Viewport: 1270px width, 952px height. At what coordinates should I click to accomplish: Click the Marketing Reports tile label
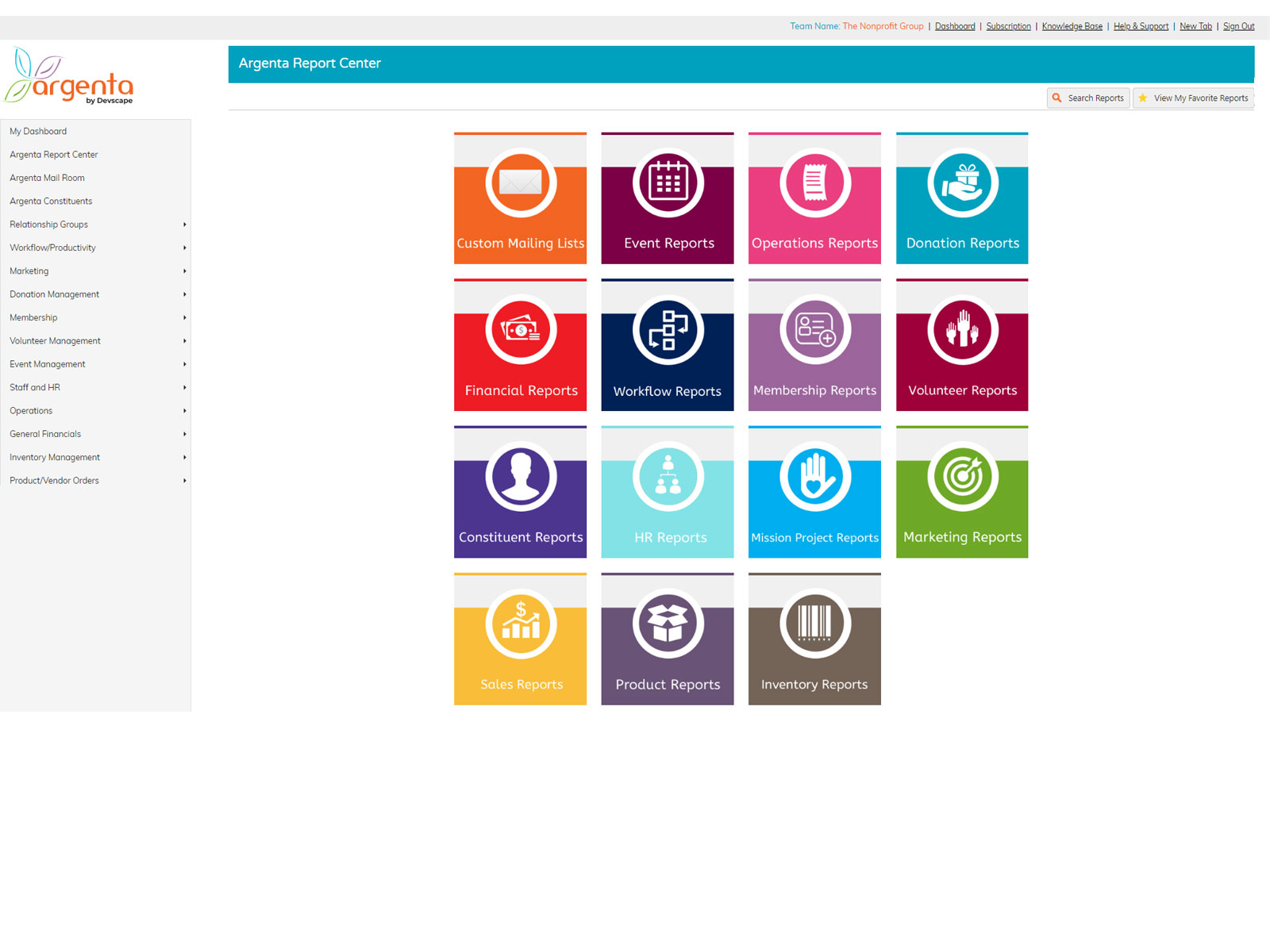pyautogui.click(x=963, y=537)
